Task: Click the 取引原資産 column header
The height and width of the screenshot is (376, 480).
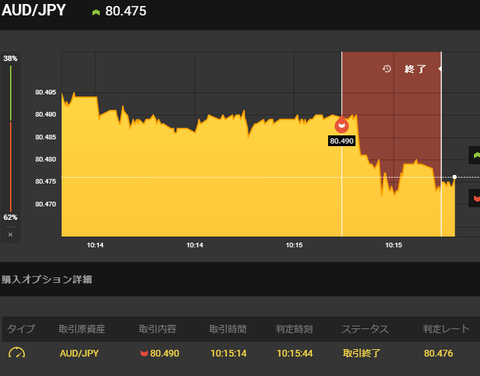Action: [x=82, y=329]
